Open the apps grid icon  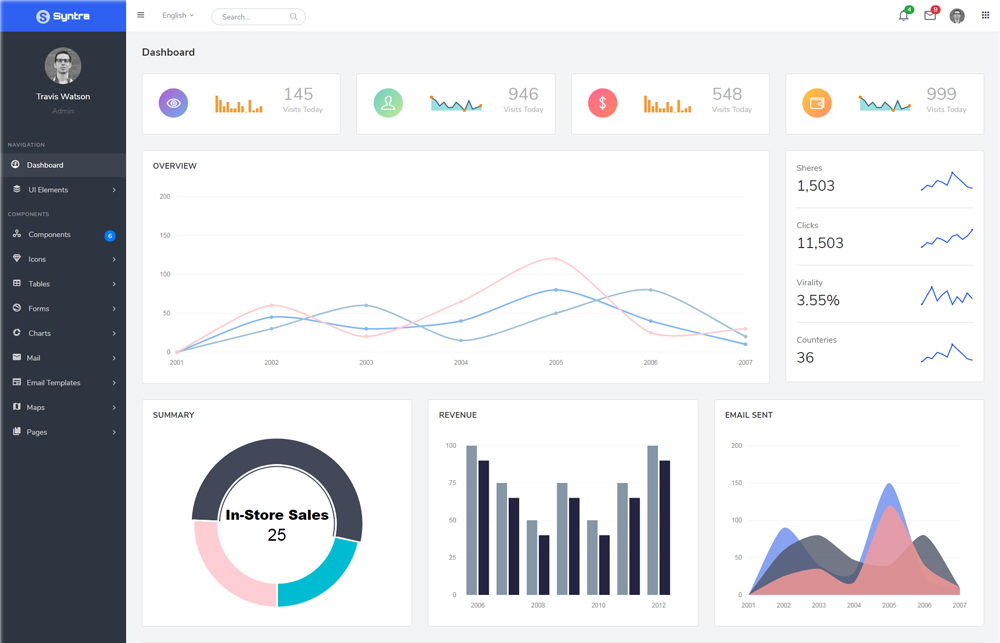(x=985, y=16)
